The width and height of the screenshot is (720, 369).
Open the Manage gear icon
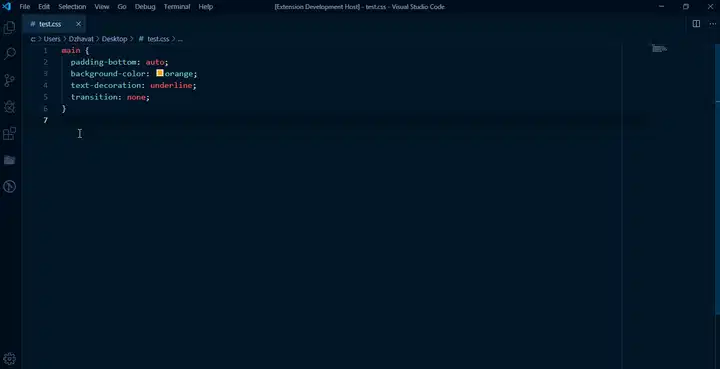(10, 358)
